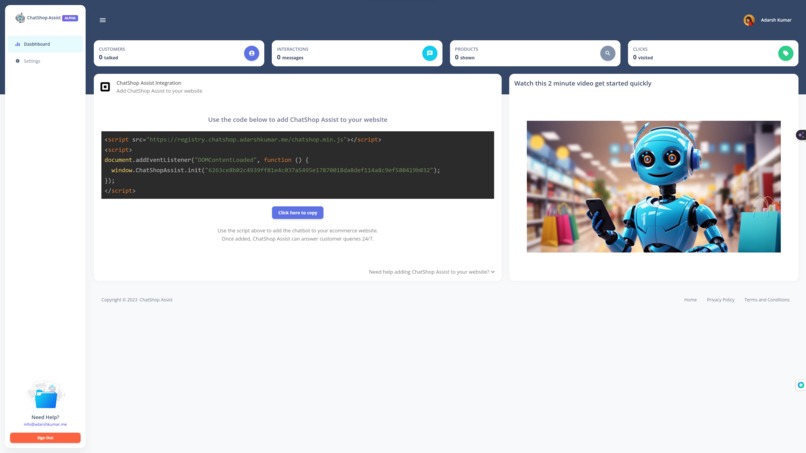Click the Need Help? text in sidebar
Image resolution: width=806 pixels, height=453 pixels.
coord(45,417)
